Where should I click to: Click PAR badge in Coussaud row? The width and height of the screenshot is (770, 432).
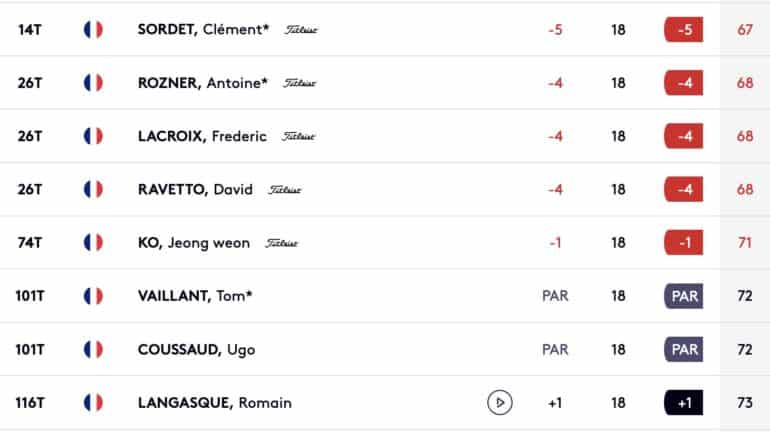click(684, 350)
